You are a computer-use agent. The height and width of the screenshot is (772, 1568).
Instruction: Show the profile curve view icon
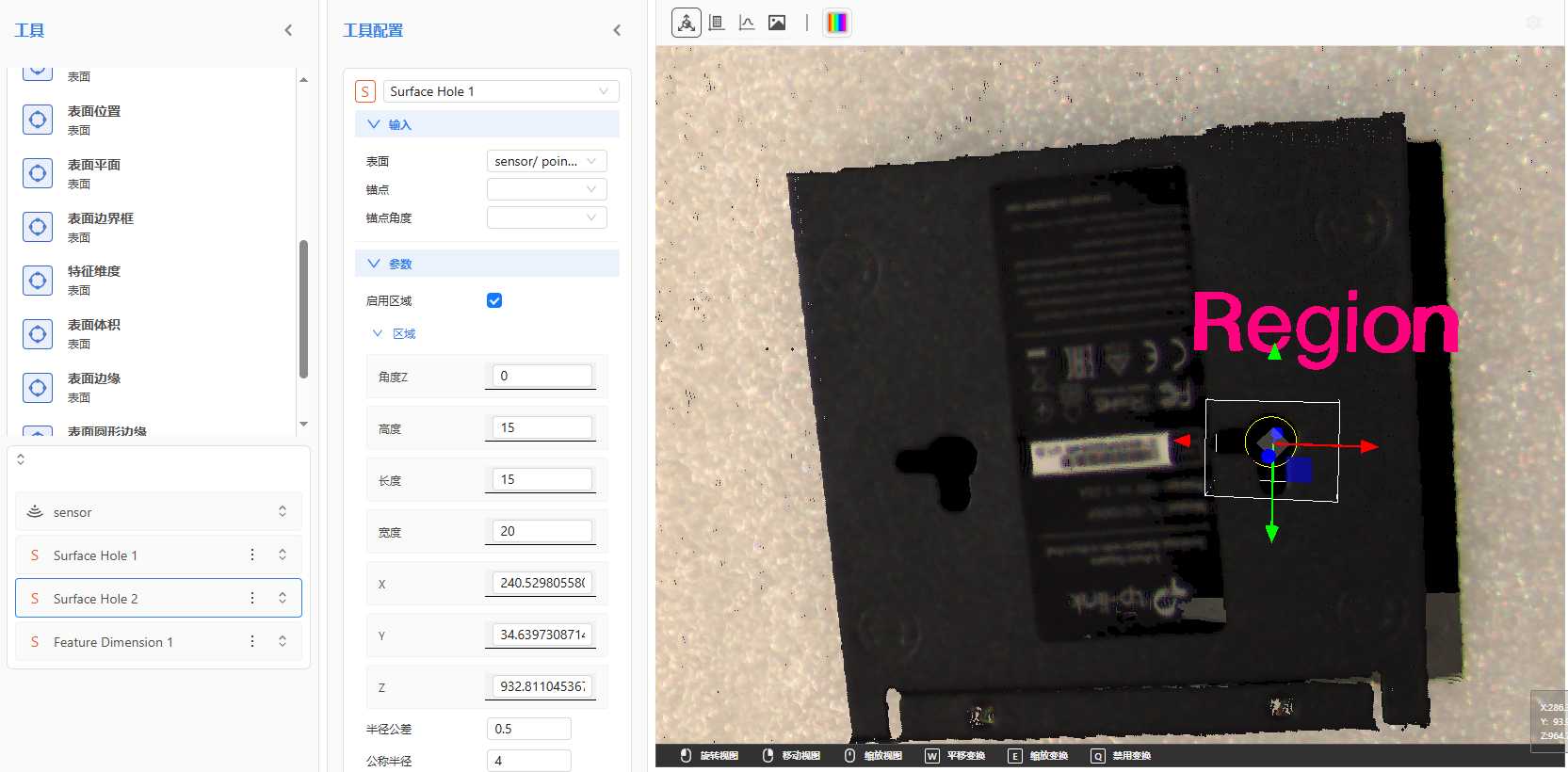point(747,23)
